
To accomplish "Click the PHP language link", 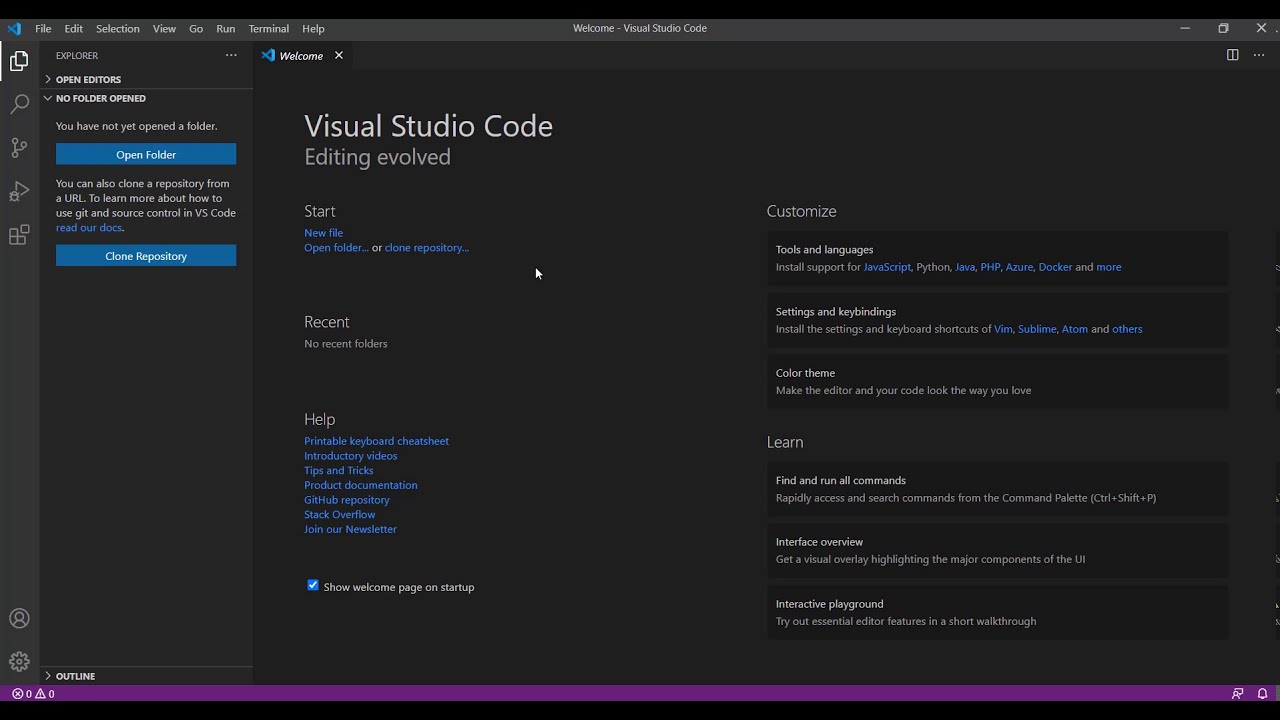I will 990,267.
